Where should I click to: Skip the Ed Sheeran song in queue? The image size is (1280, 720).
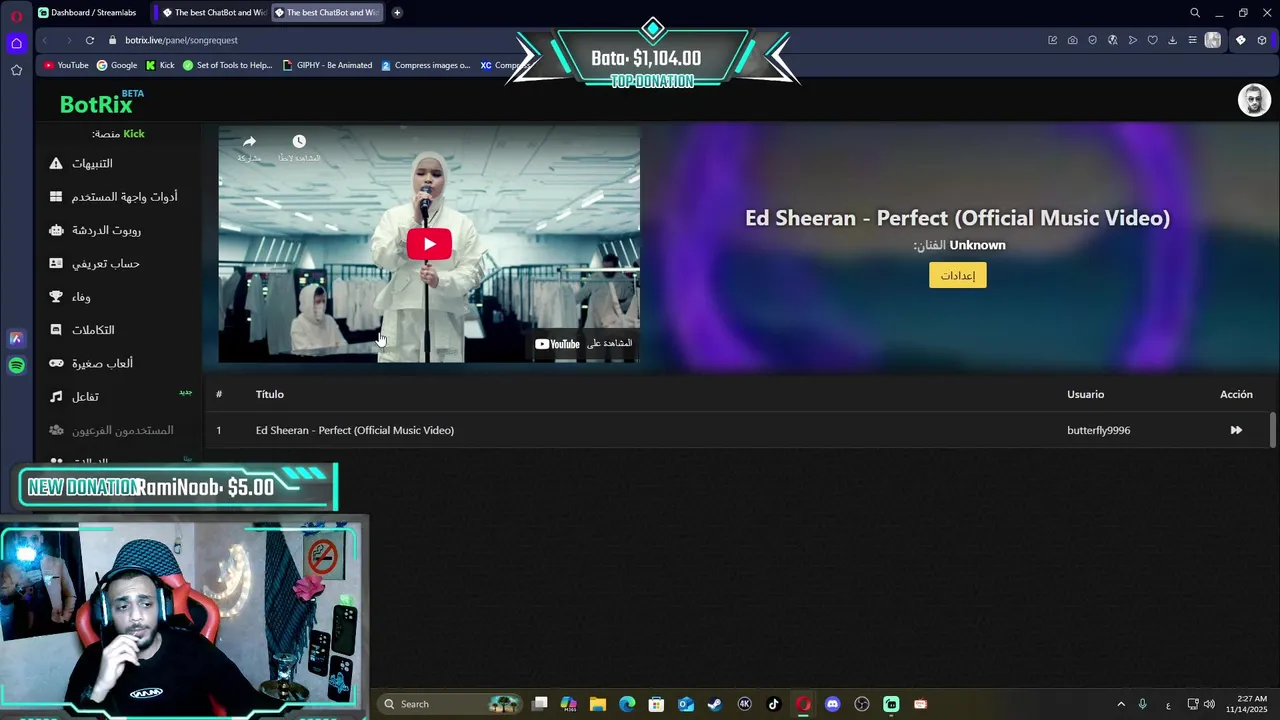1236,430
